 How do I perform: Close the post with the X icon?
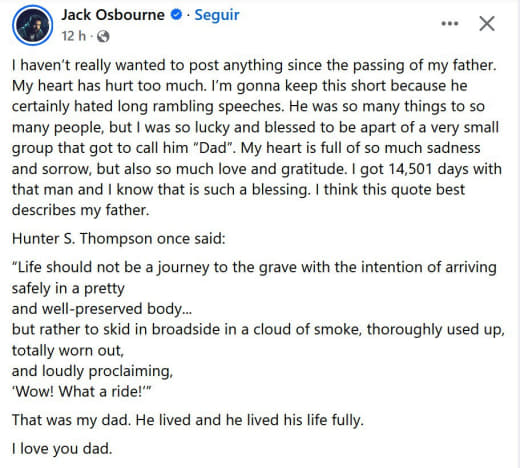[487, 23]
